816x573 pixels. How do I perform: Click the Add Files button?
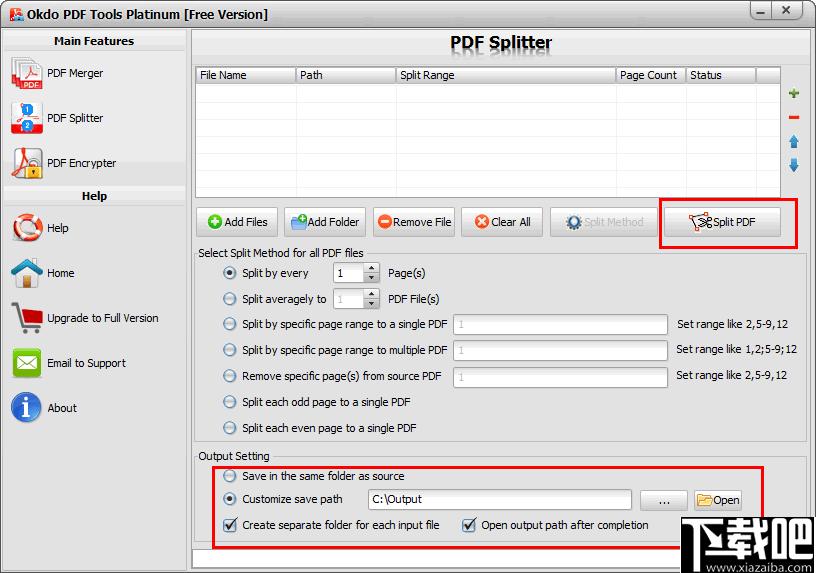click(237, 222)
